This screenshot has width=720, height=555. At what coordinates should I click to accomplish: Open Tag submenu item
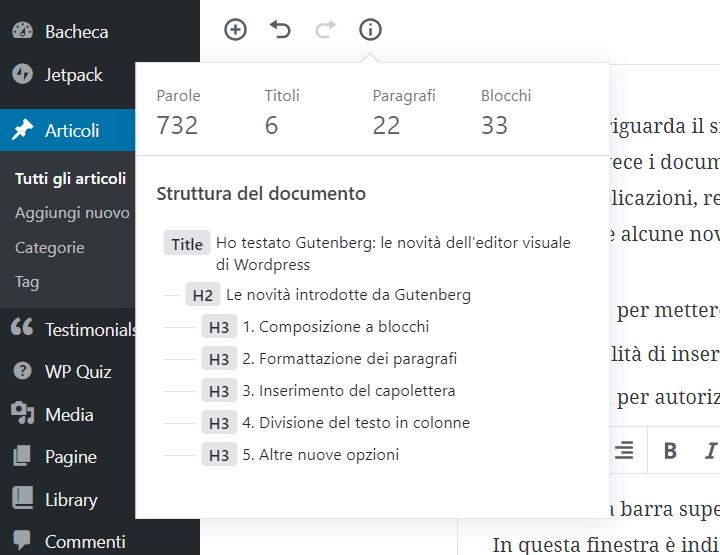pyautogui.click(x=27, y=282)
